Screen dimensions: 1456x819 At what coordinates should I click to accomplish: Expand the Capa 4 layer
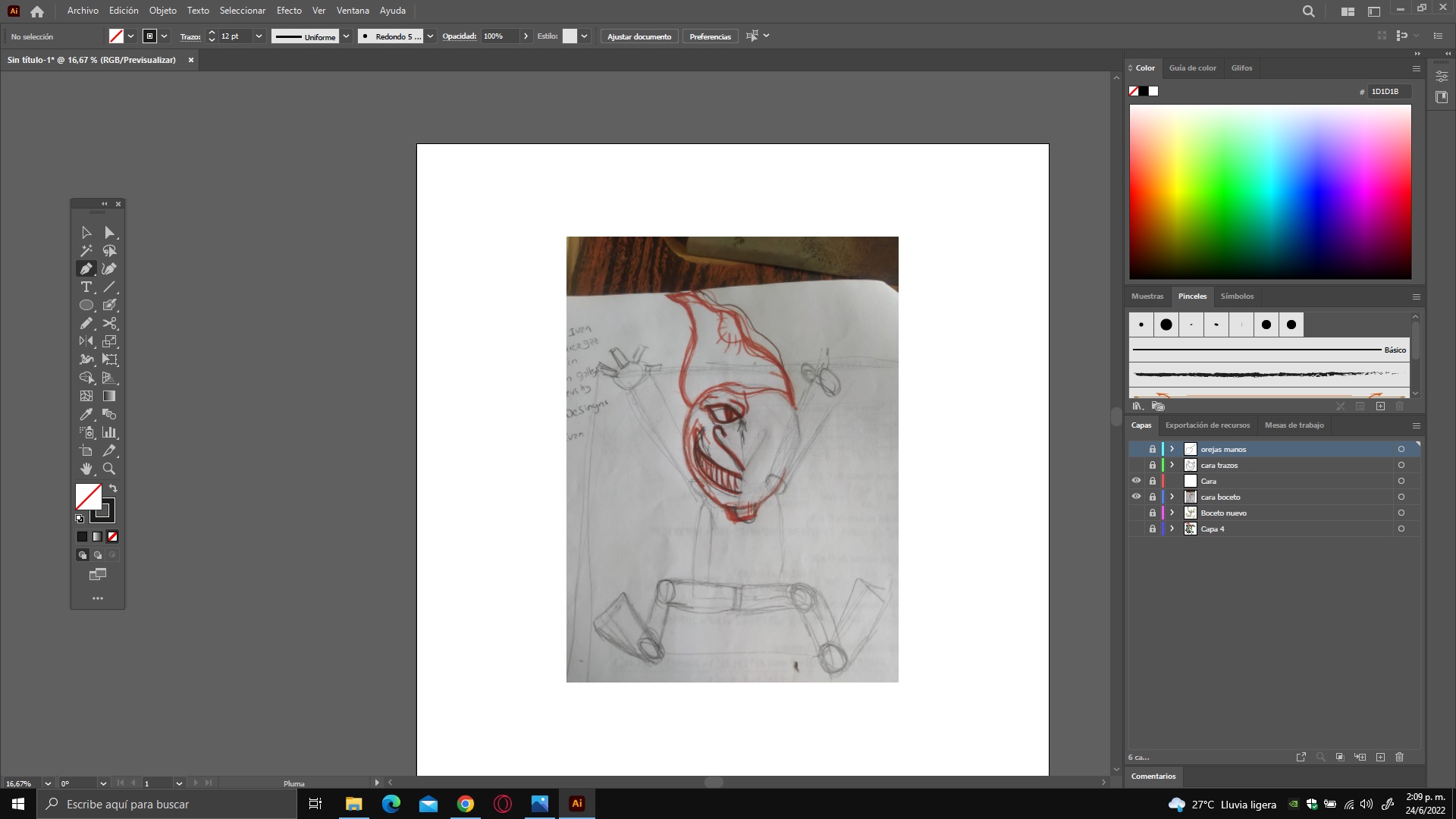coord(1172,529)
